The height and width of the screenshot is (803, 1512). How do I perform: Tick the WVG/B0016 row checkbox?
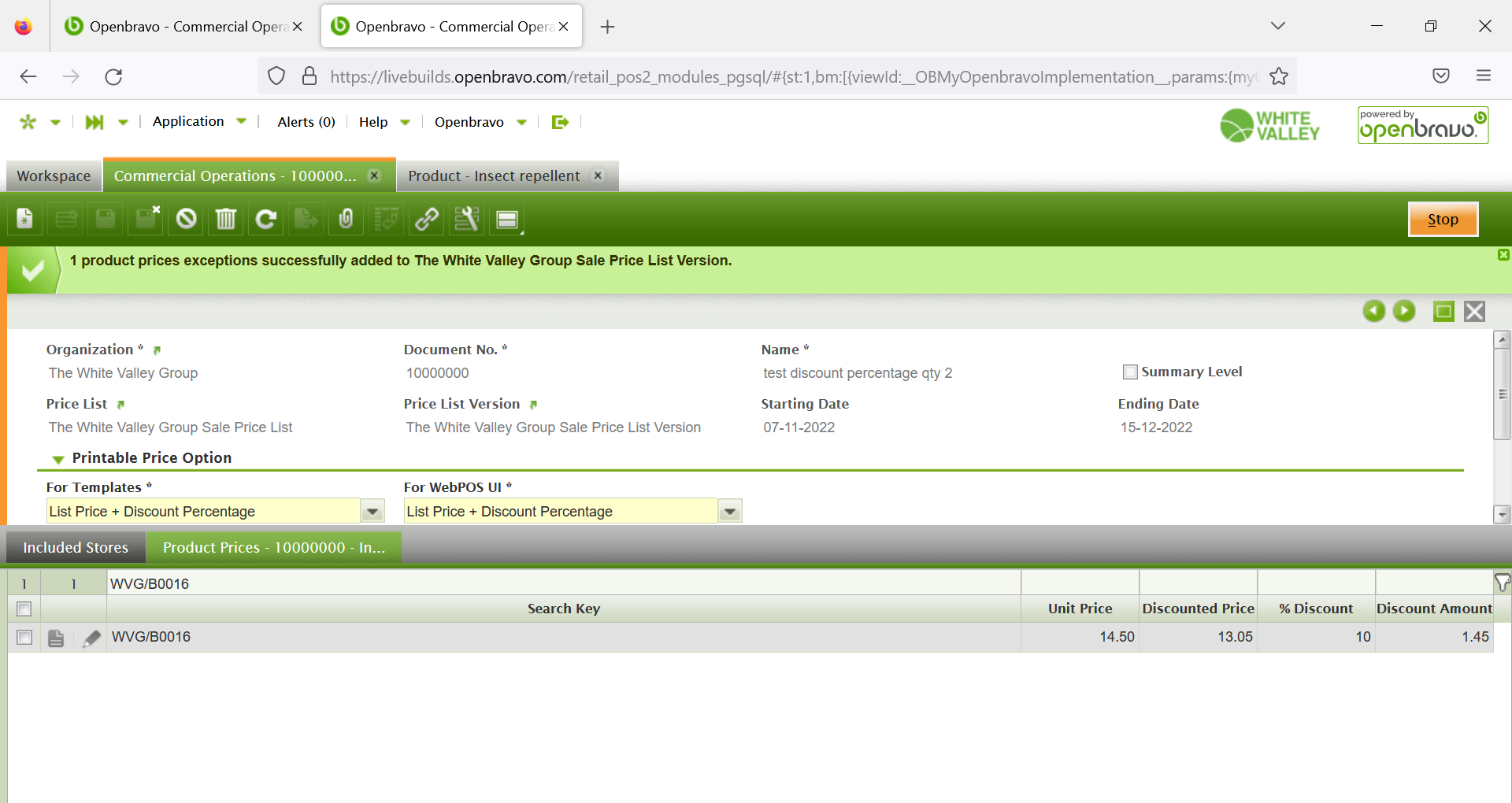(x=24, y=637)
